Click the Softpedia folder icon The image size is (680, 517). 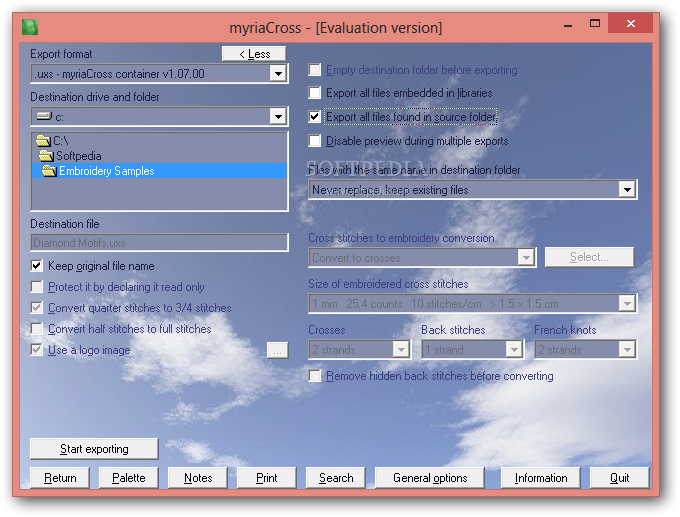point(46,156)
